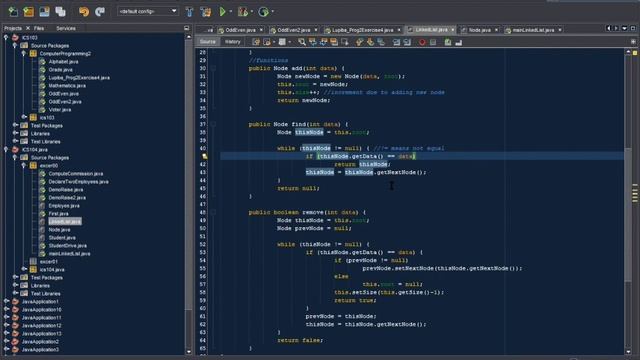The height and width of the screenshot is (360, 640).
Task: Click the Shift Line Right icon
Action: tap(407, 42)
